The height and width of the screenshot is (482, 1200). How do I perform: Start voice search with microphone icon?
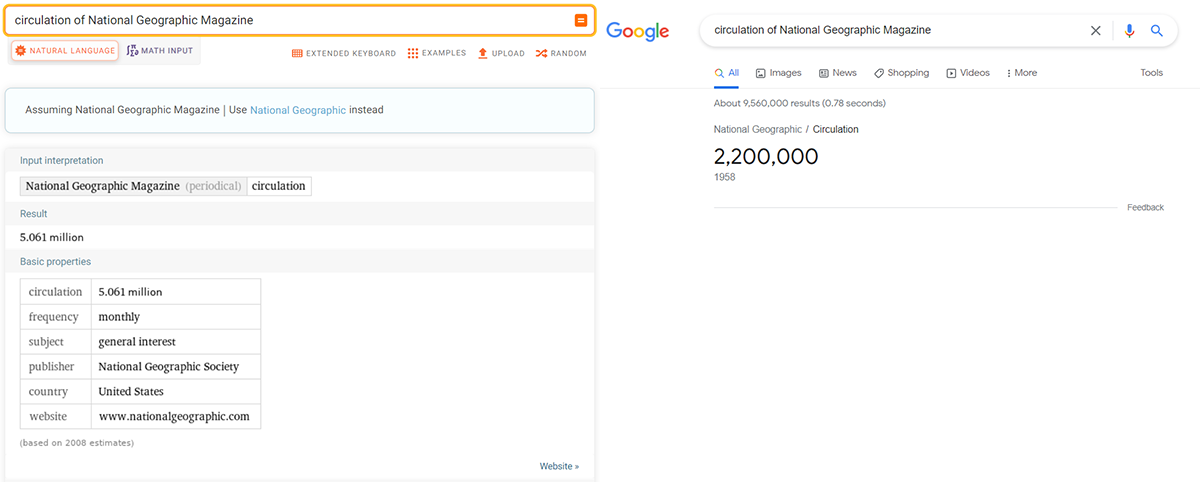click(1129, 31)
